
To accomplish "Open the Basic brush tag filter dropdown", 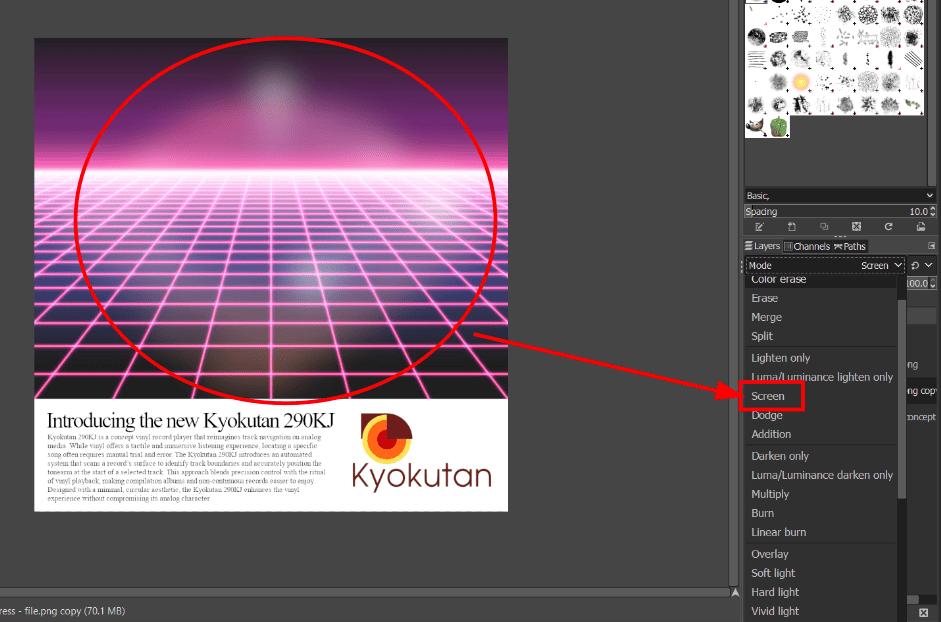I will [x=838, y=195].
